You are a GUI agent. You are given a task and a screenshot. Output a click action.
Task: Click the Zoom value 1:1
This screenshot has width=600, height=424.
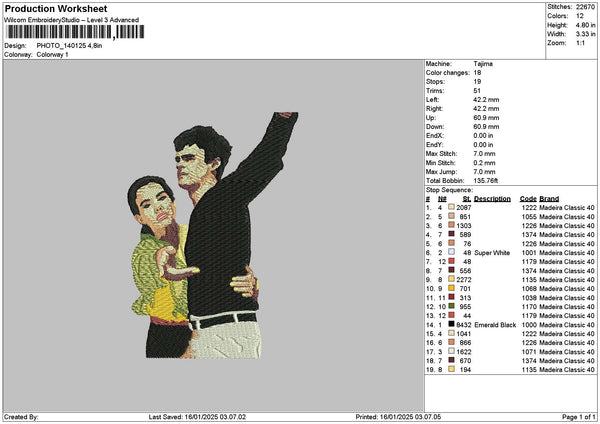click(x=580, y=43)
